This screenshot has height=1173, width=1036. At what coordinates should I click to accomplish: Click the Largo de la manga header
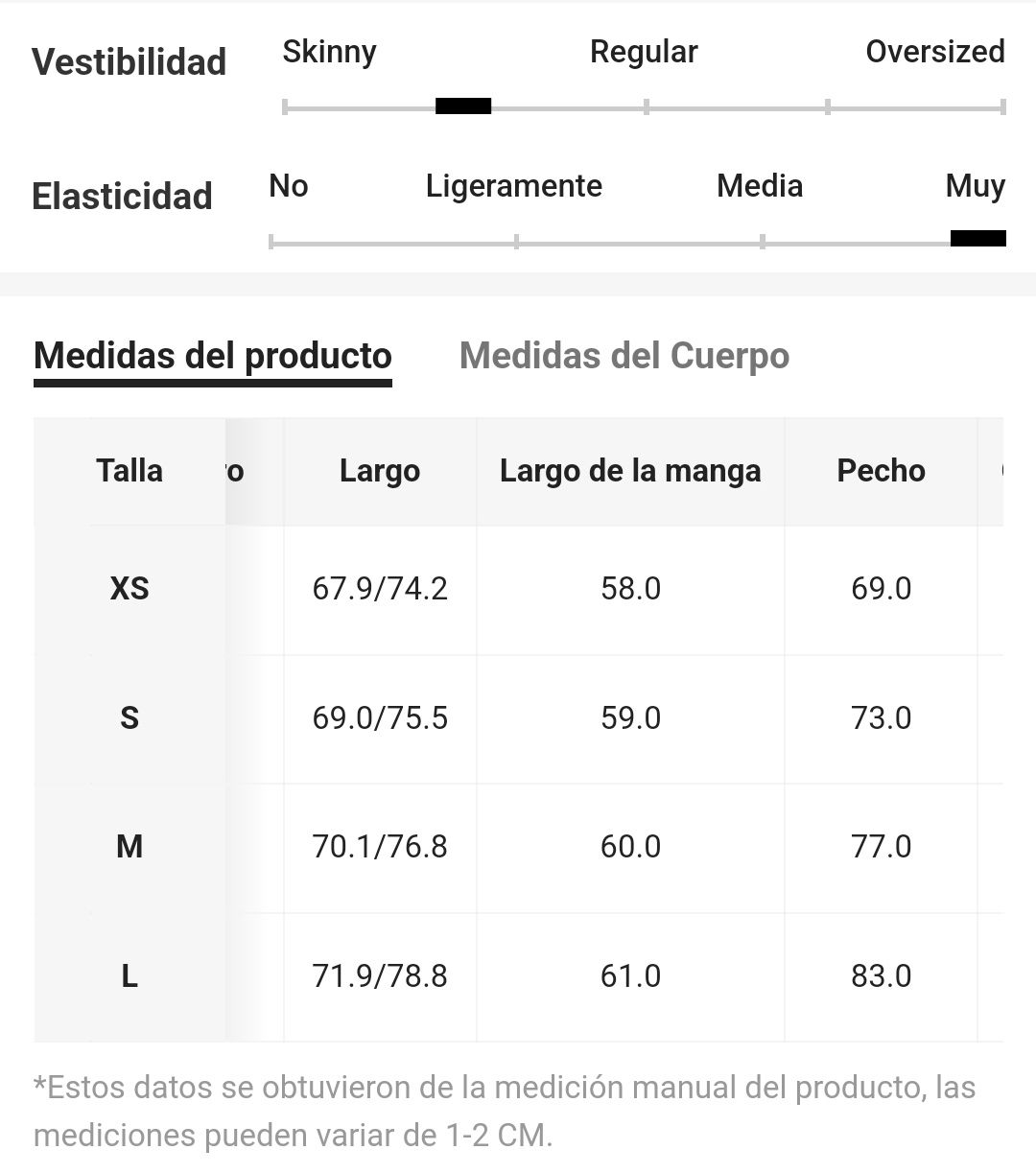point(630,471)
